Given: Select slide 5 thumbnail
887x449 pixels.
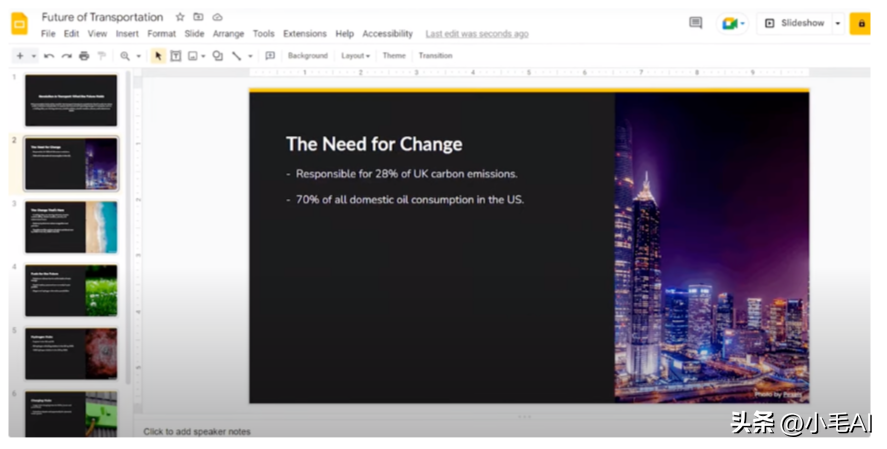Looking at the screenshot, I should [x=71, y=354].
